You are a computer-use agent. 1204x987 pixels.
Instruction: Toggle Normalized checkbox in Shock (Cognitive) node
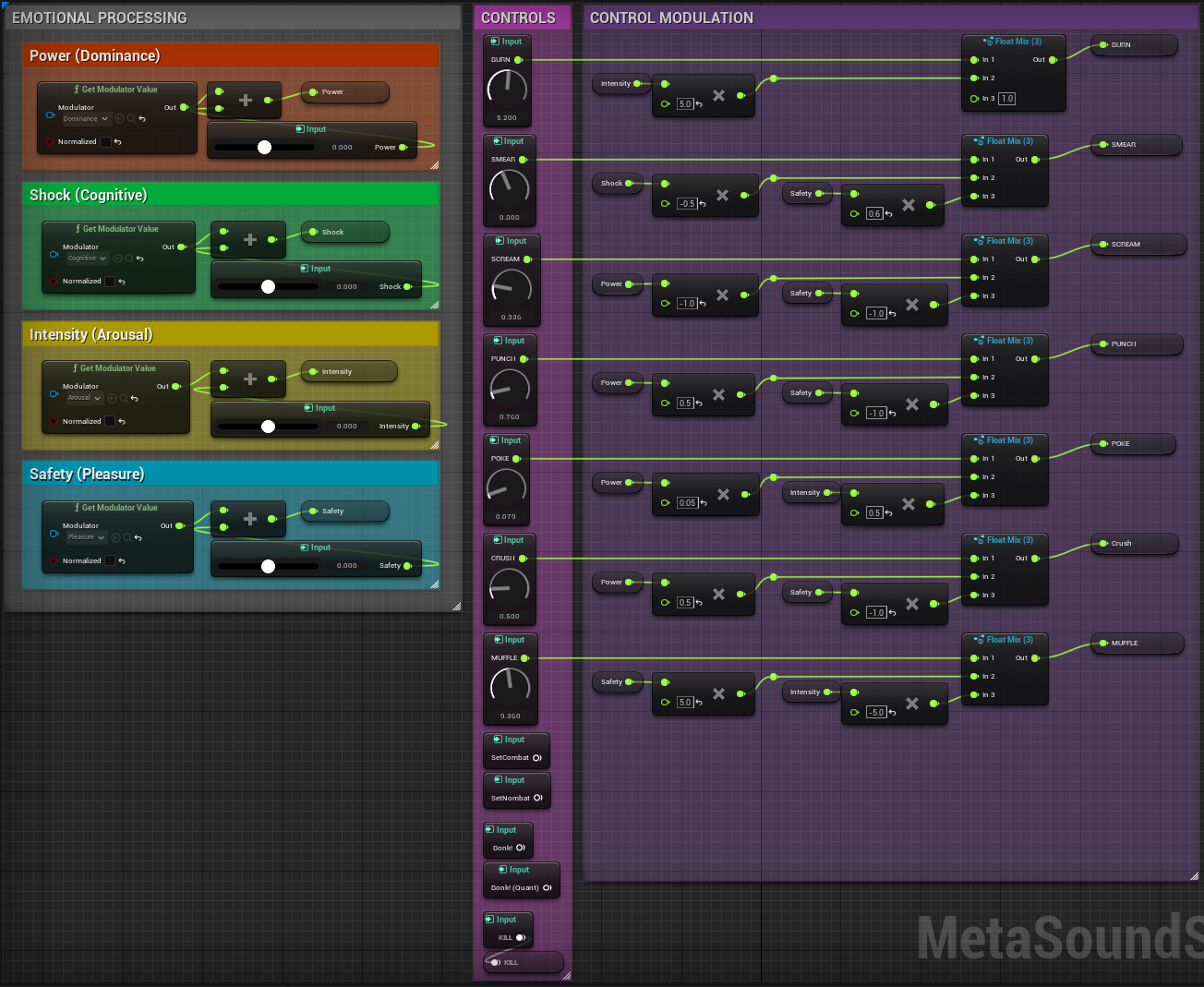[110, 282]
